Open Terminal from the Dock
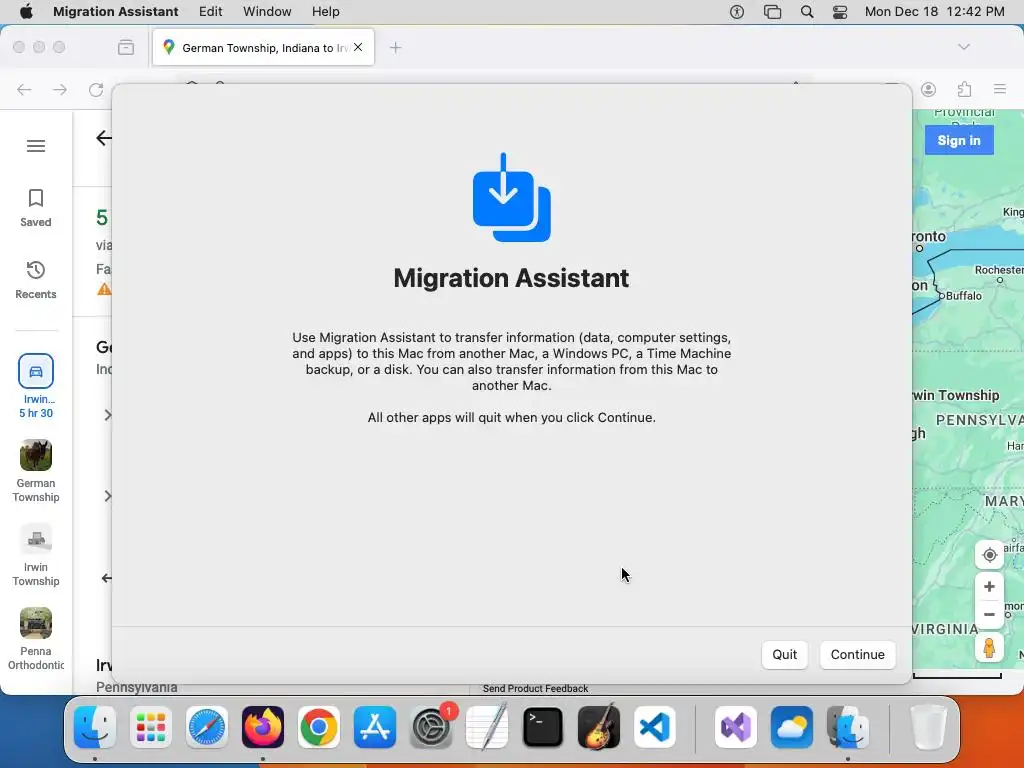This screenshot has height=768, width=1024. click(x=543, y=727)
